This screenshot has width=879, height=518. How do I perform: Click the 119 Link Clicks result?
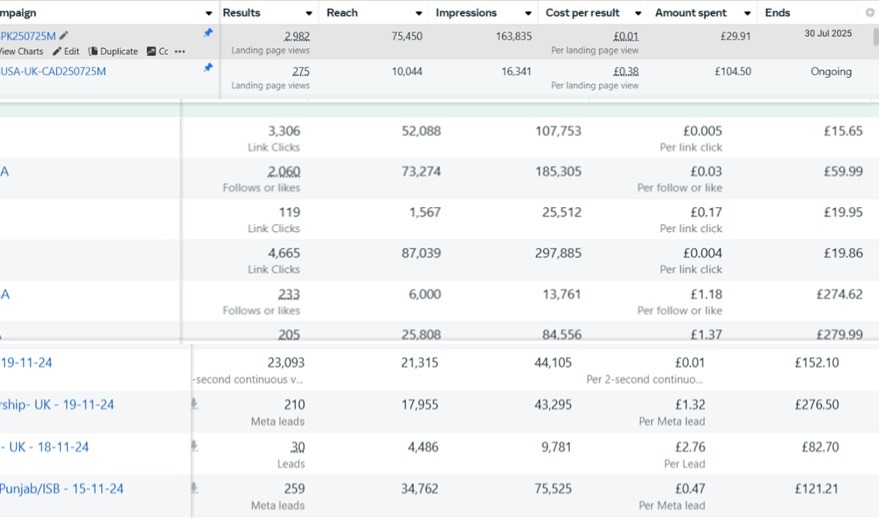pos(289,212)
